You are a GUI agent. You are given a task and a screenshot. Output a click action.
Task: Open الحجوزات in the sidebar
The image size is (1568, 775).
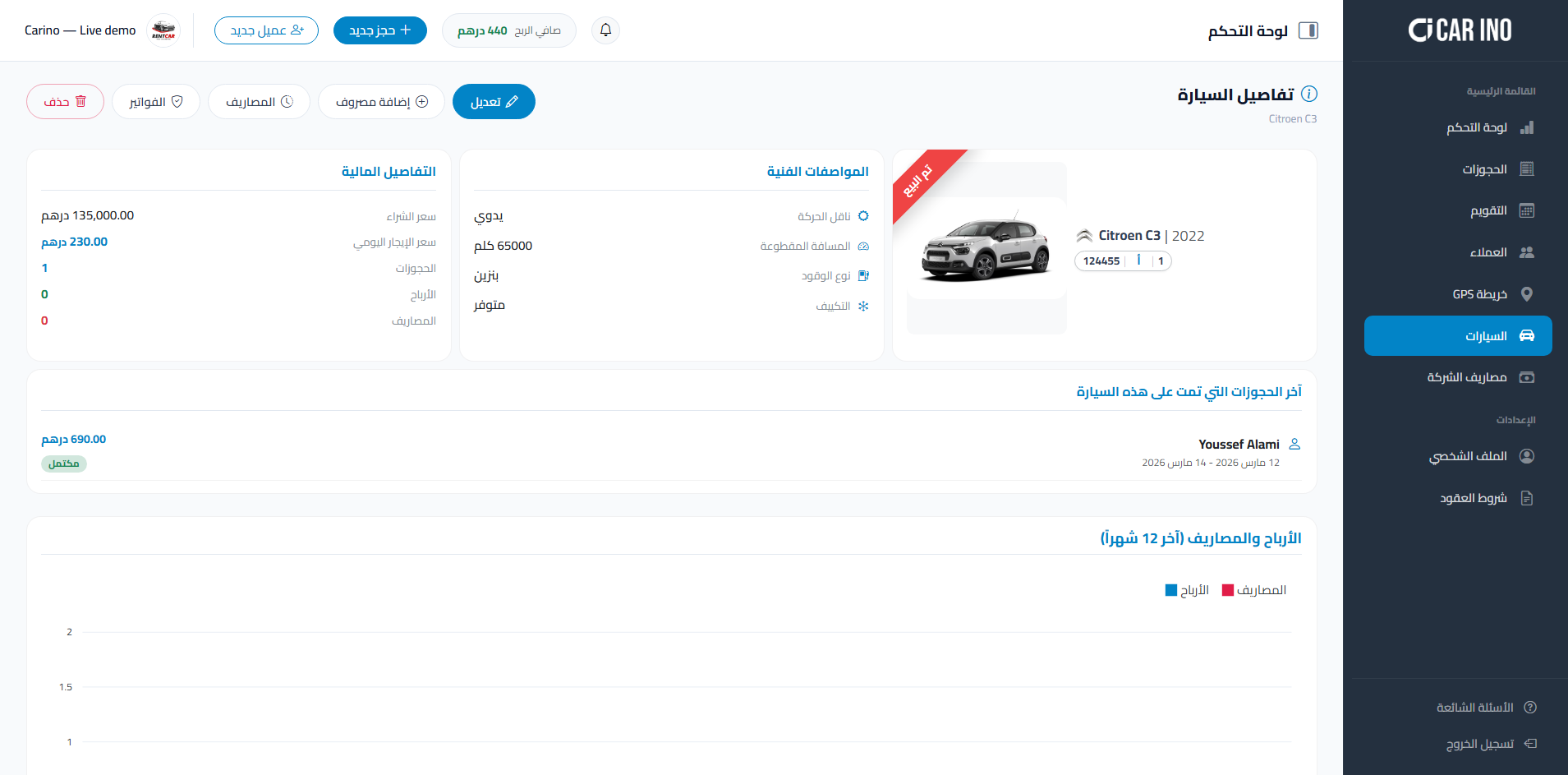coord(1458,169)
